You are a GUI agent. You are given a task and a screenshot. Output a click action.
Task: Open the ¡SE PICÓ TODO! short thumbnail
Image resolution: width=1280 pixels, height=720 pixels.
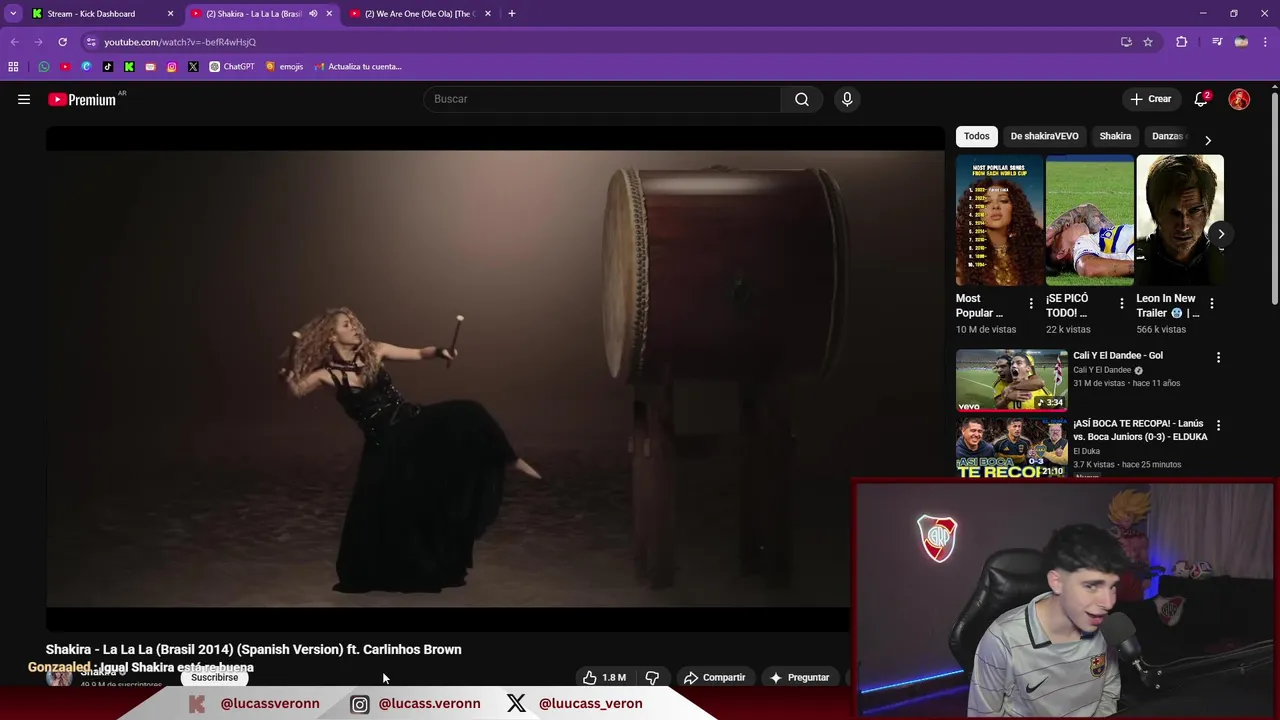click(x=1089, y=220)
